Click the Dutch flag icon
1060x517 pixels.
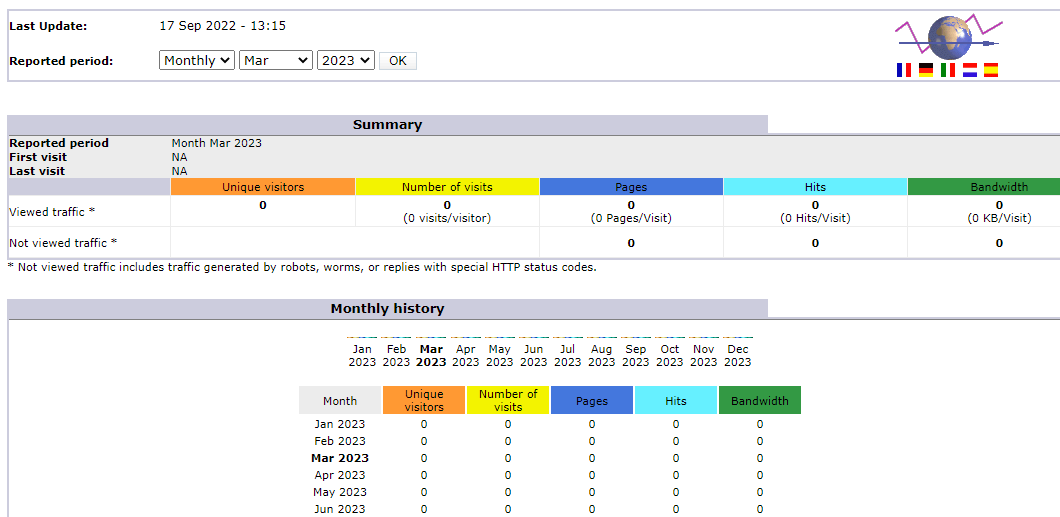point(969,70)
